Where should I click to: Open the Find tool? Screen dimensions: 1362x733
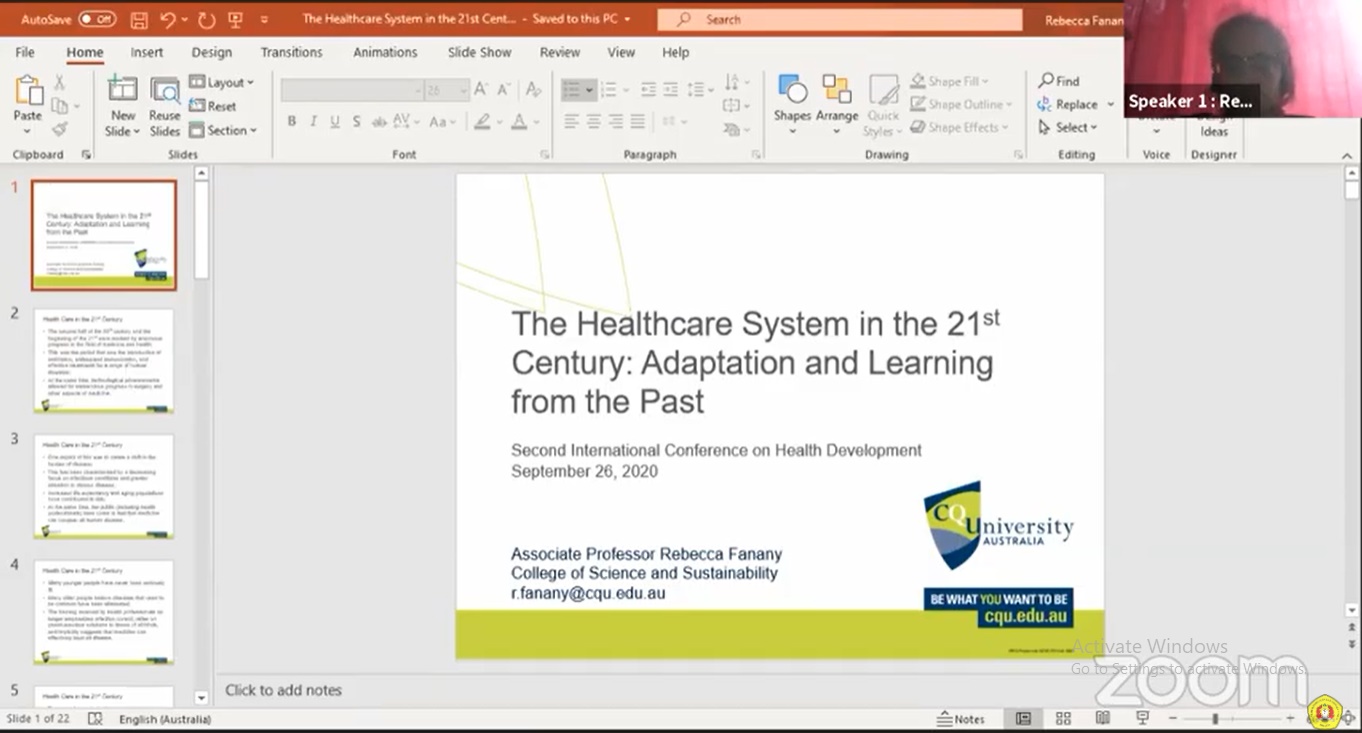(1059, 81)
